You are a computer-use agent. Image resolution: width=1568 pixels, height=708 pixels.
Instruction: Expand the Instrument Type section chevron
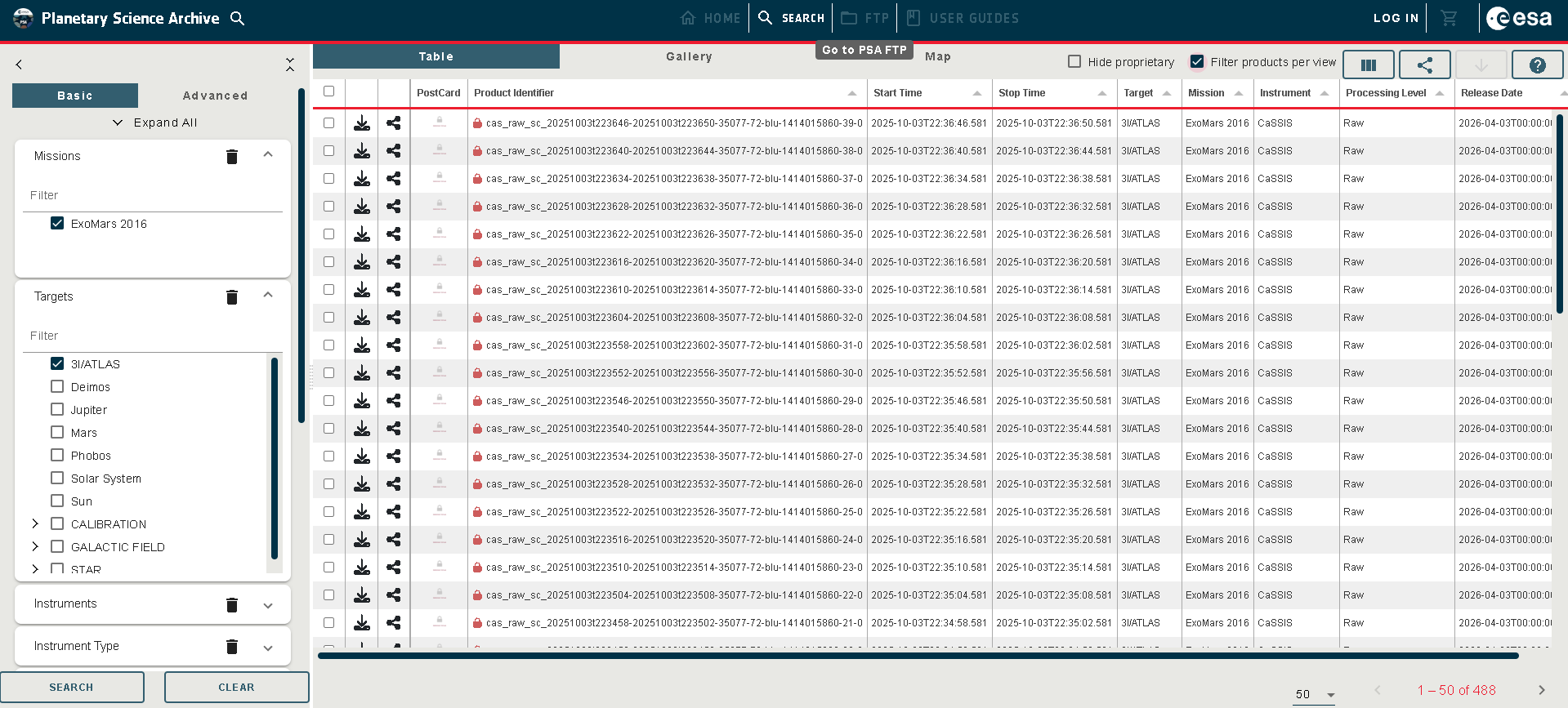coord(268,648)
